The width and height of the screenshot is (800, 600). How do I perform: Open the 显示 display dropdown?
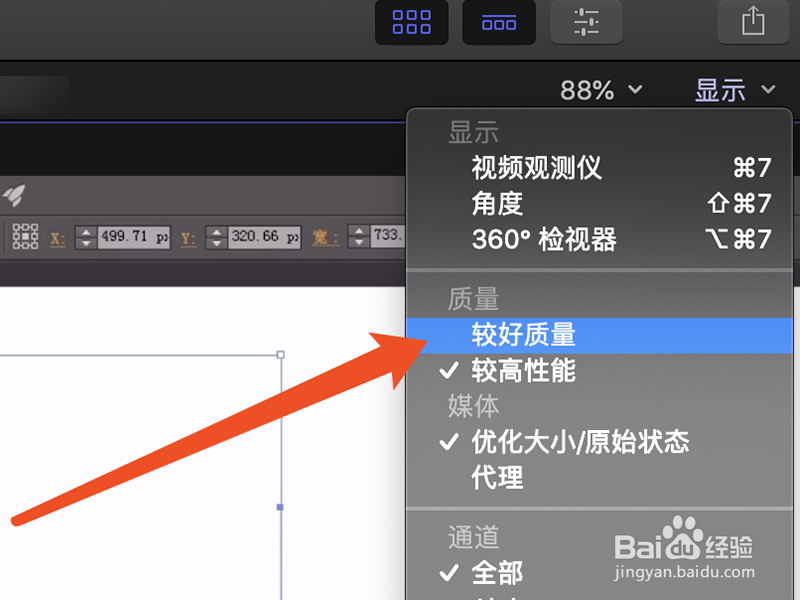click(733, 90)
